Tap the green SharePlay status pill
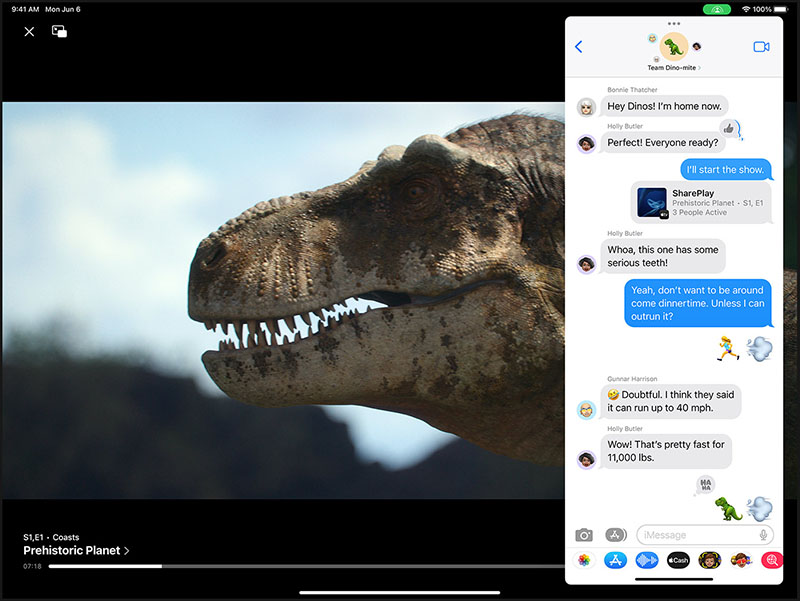Viewport: 800px width, 601px height. click(x=717, y=9)
